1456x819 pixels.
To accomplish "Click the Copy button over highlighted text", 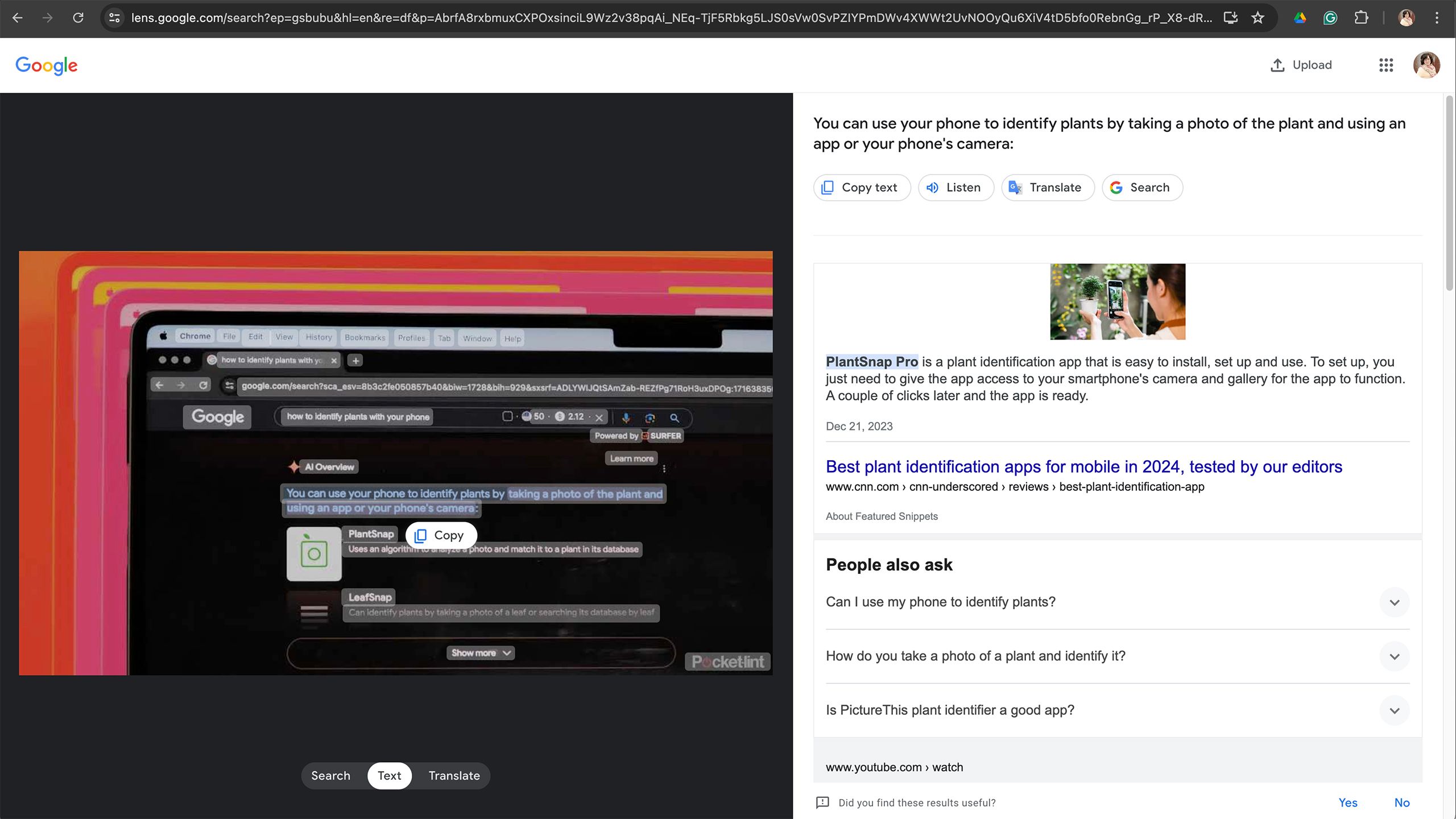I will tap(441, 535).
